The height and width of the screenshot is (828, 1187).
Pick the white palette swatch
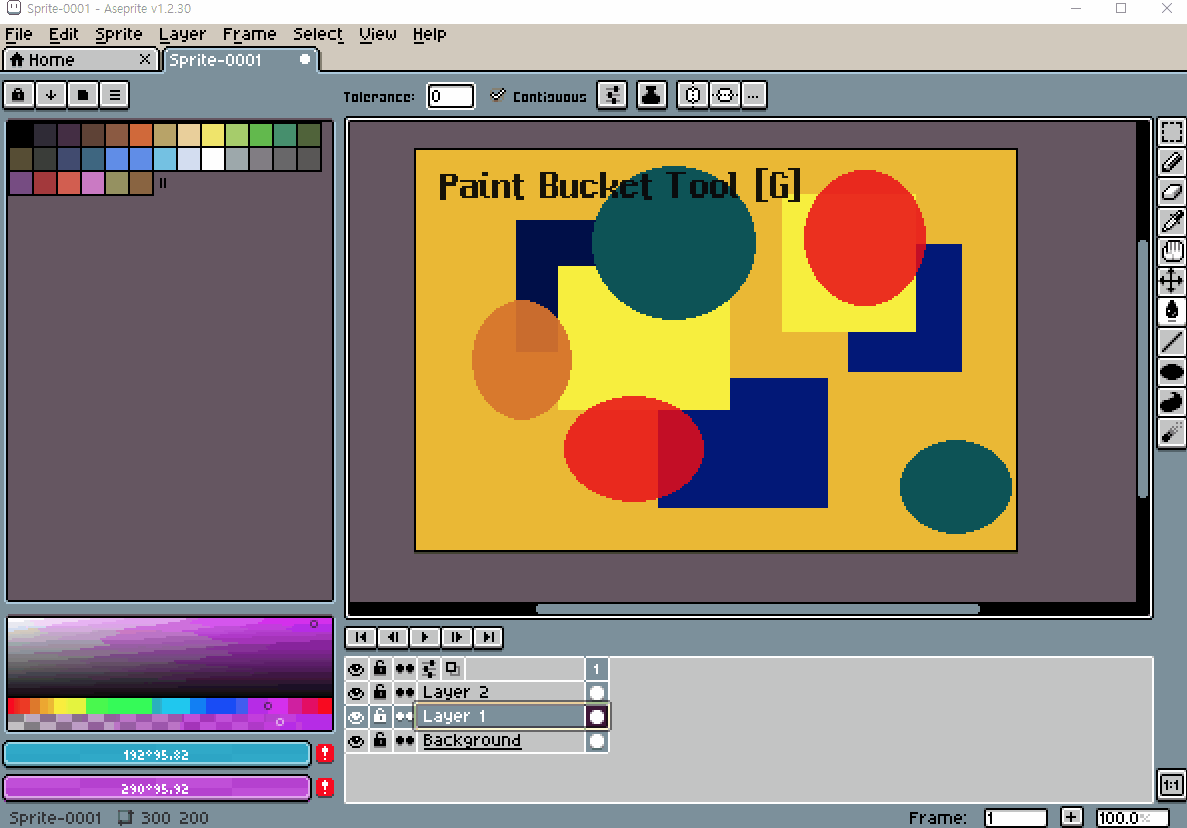click(213, 159)
